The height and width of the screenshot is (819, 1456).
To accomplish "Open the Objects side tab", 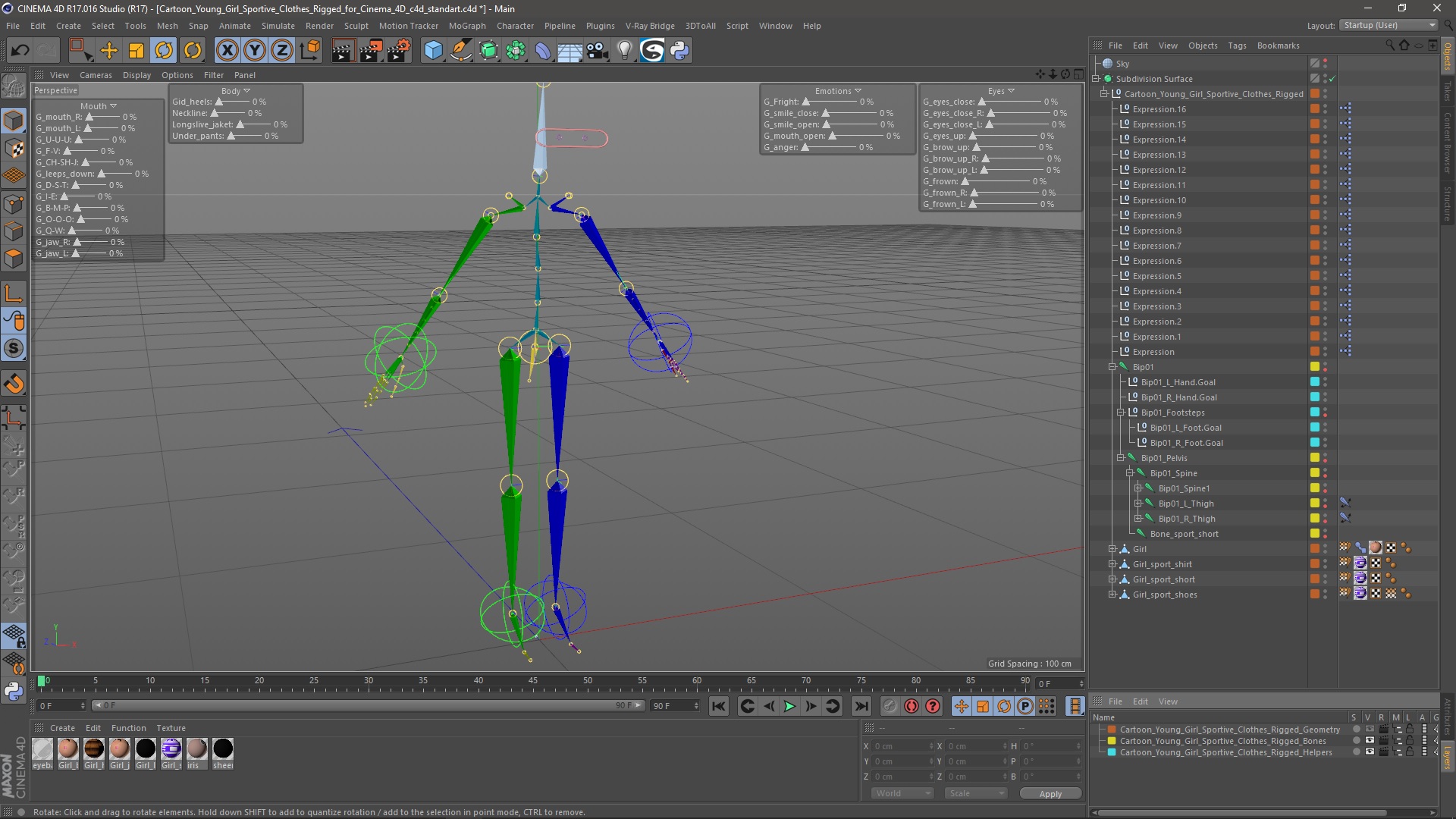I will pyautogui.click(x=1448, y=55).
